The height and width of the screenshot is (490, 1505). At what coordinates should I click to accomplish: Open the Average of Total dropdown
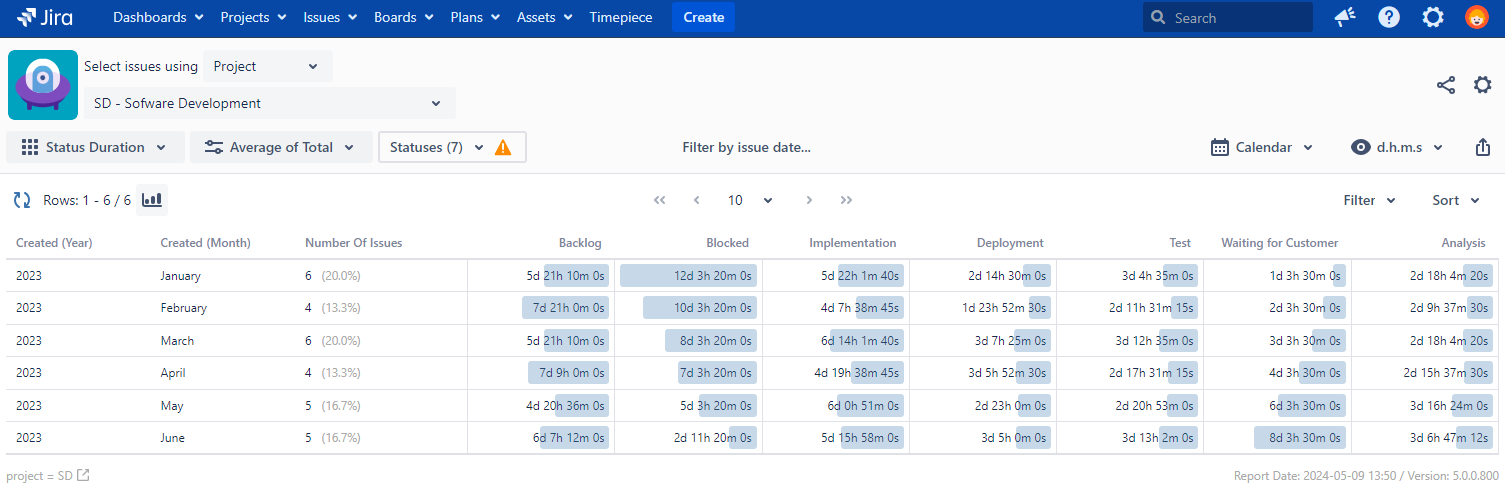click(281, 147)
